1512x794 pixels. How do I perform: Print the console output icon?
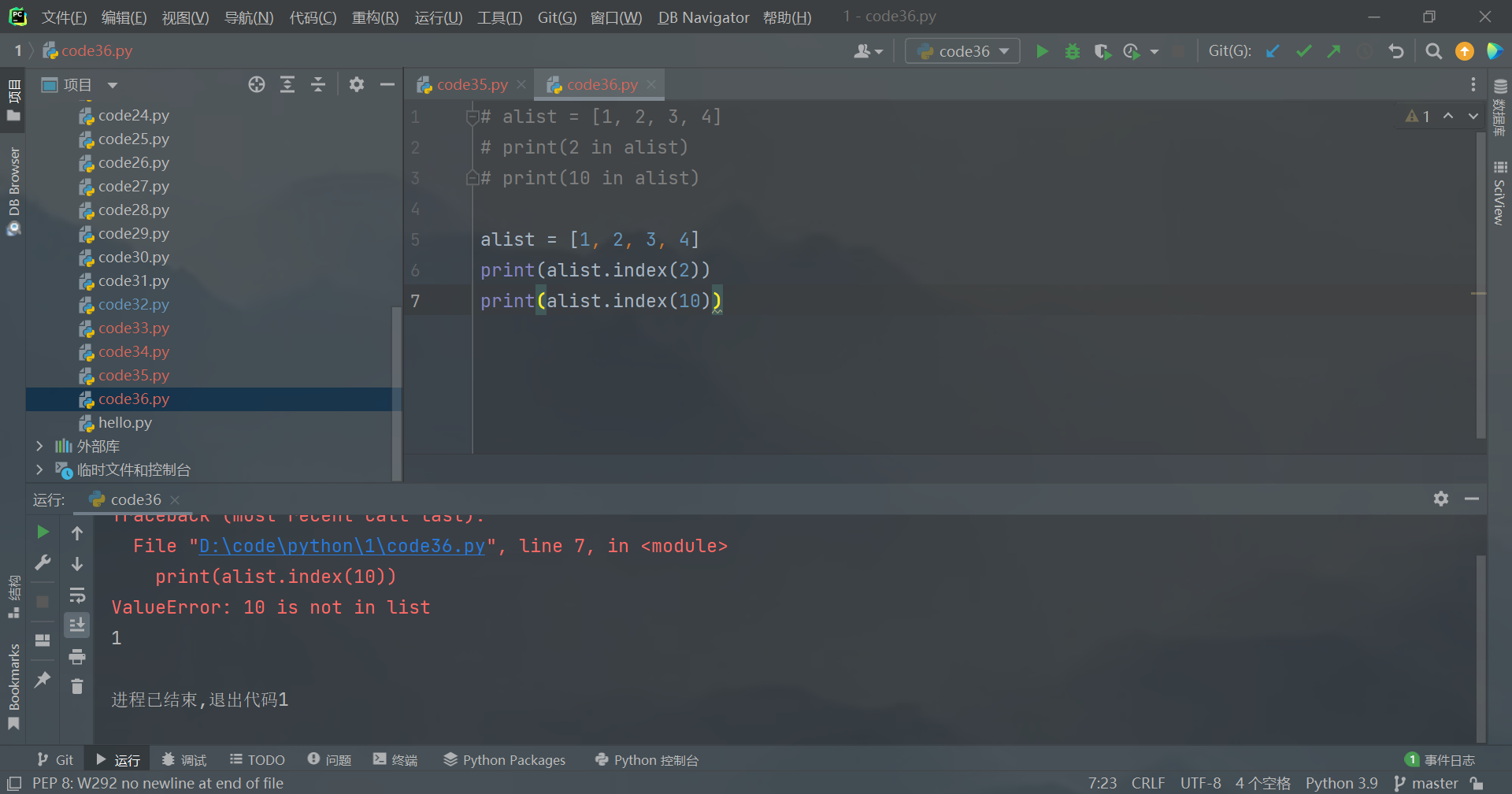[77, 656]
